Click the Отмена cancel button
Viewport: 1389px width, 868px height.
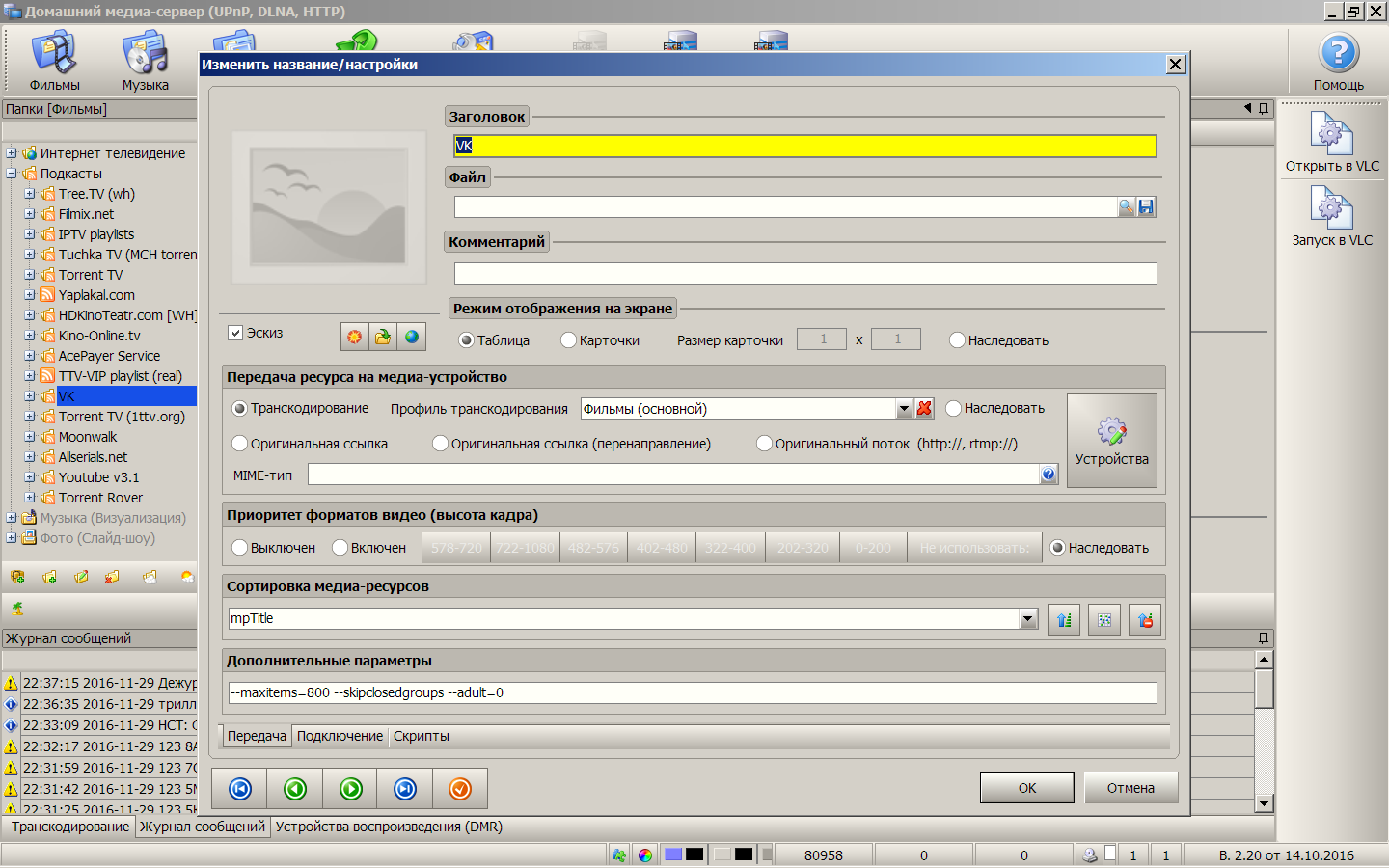pyautogui.click(x=1130, y=788)
